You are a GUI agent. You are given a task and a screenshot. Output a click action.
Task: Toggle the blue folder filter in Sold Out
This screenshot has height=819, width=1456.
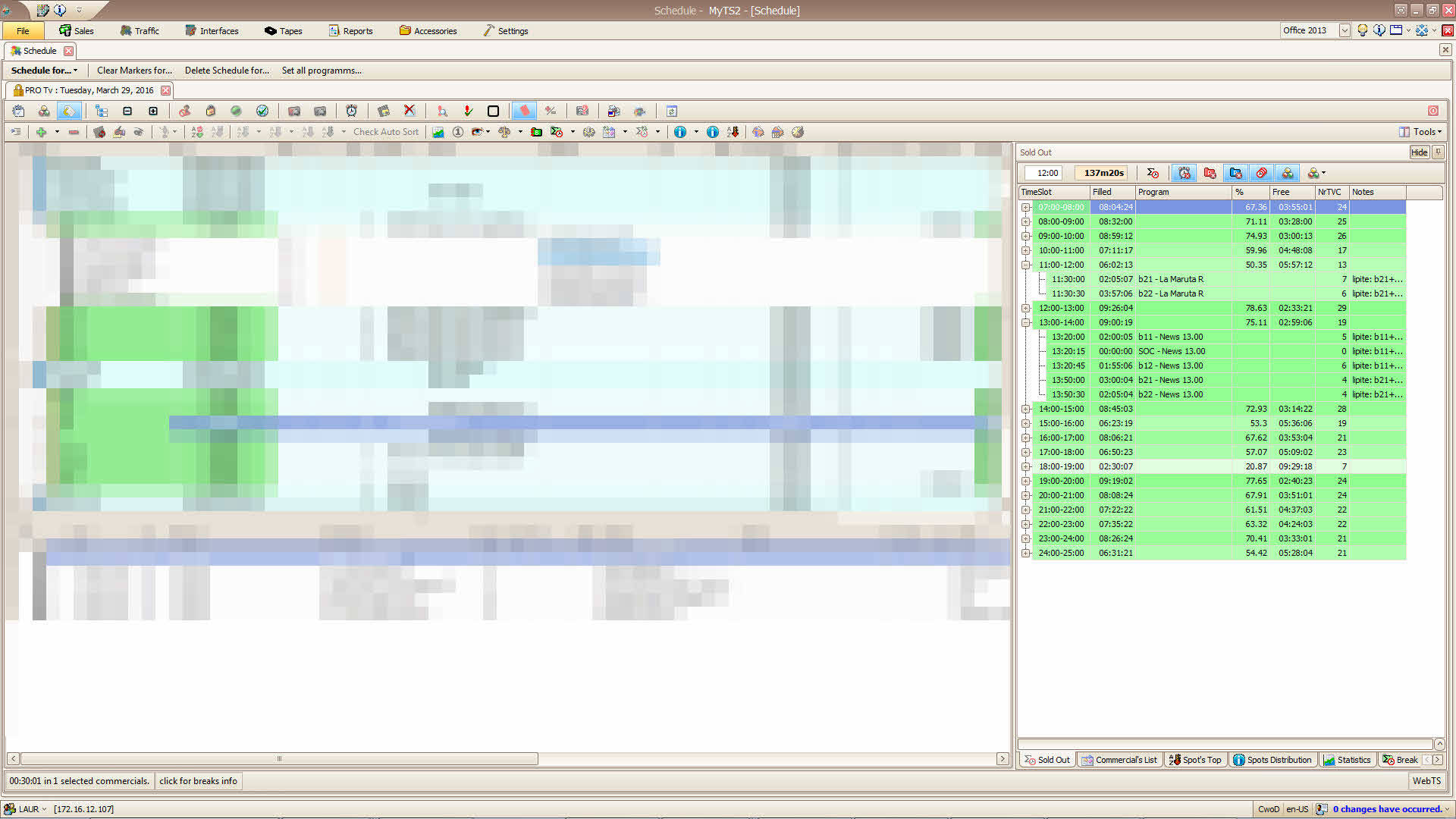point(1235,173)
